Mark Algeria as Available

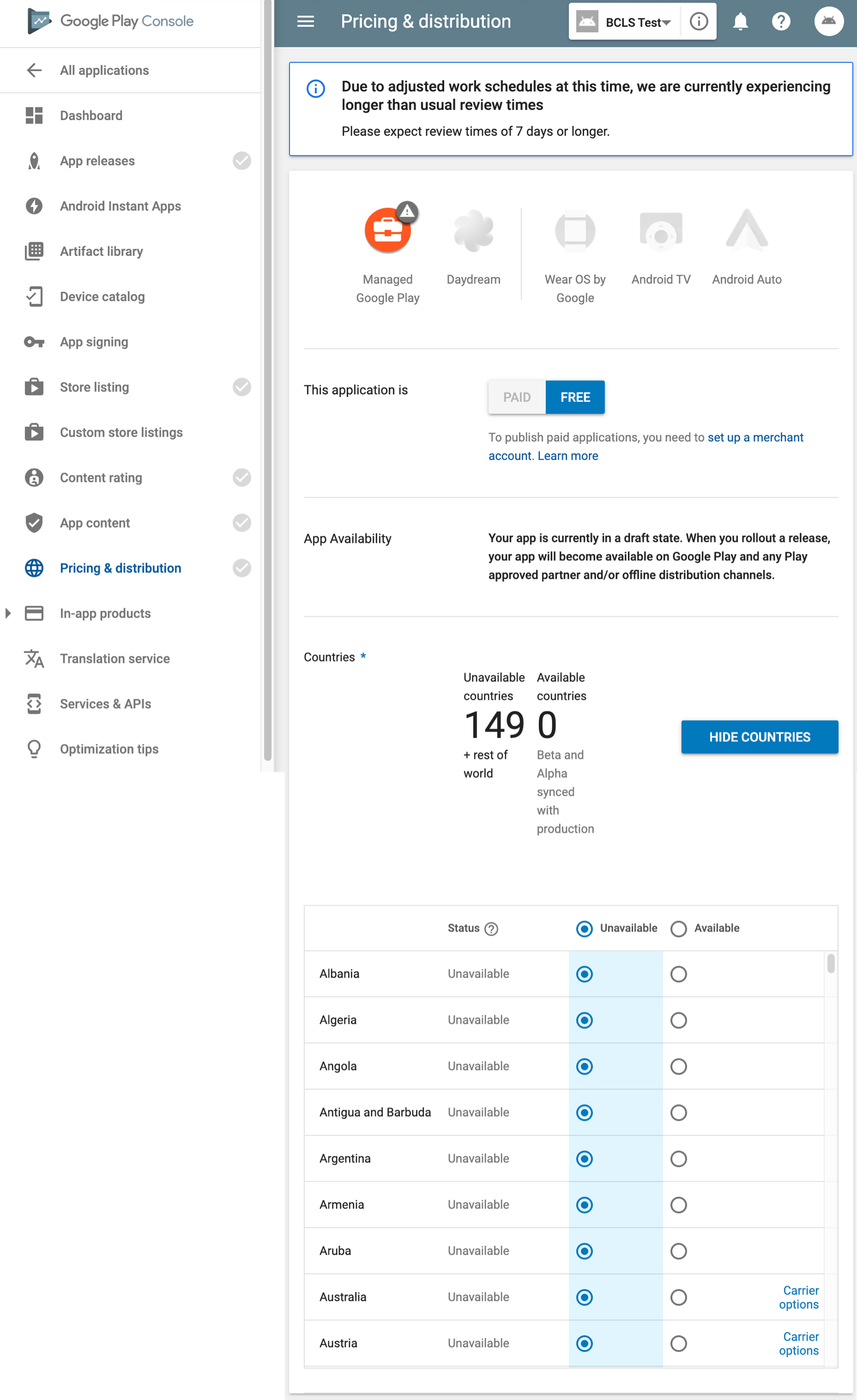point(678,1020)
